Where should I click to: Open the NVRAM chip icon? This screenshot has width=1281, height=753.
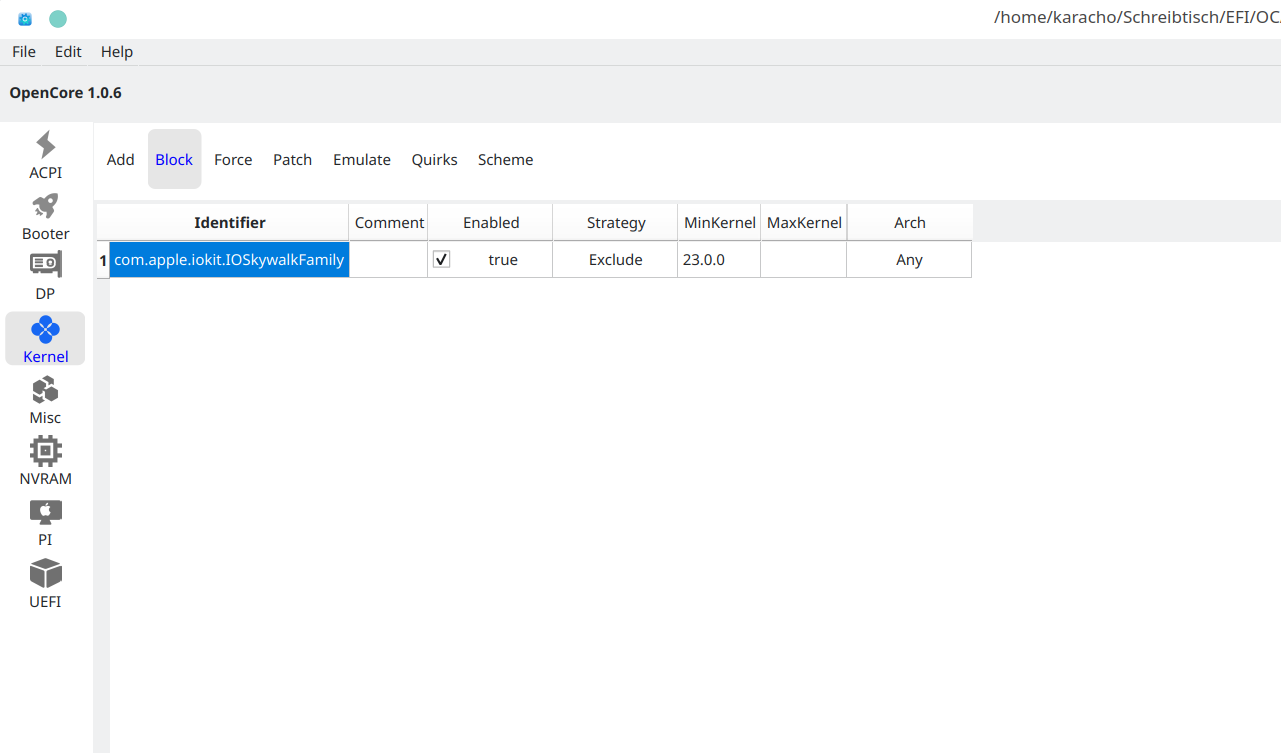click(45, 451)
